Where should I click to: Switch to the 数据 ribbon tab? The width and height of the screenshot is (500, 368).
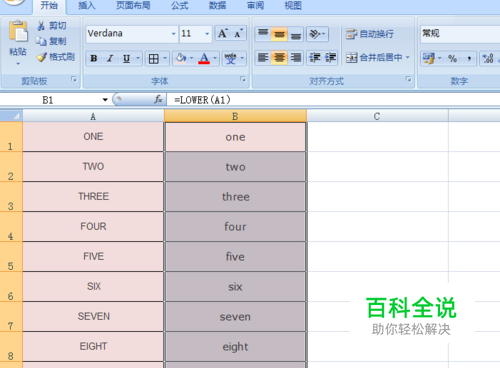click(x=217, y=6)
